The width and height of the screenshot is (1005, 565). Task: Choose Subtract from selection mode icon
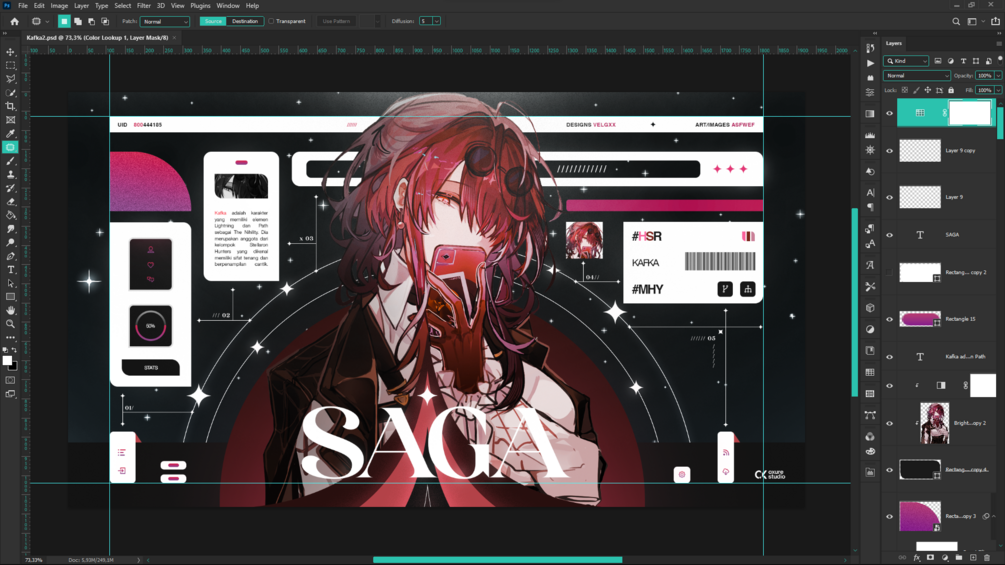91,21
